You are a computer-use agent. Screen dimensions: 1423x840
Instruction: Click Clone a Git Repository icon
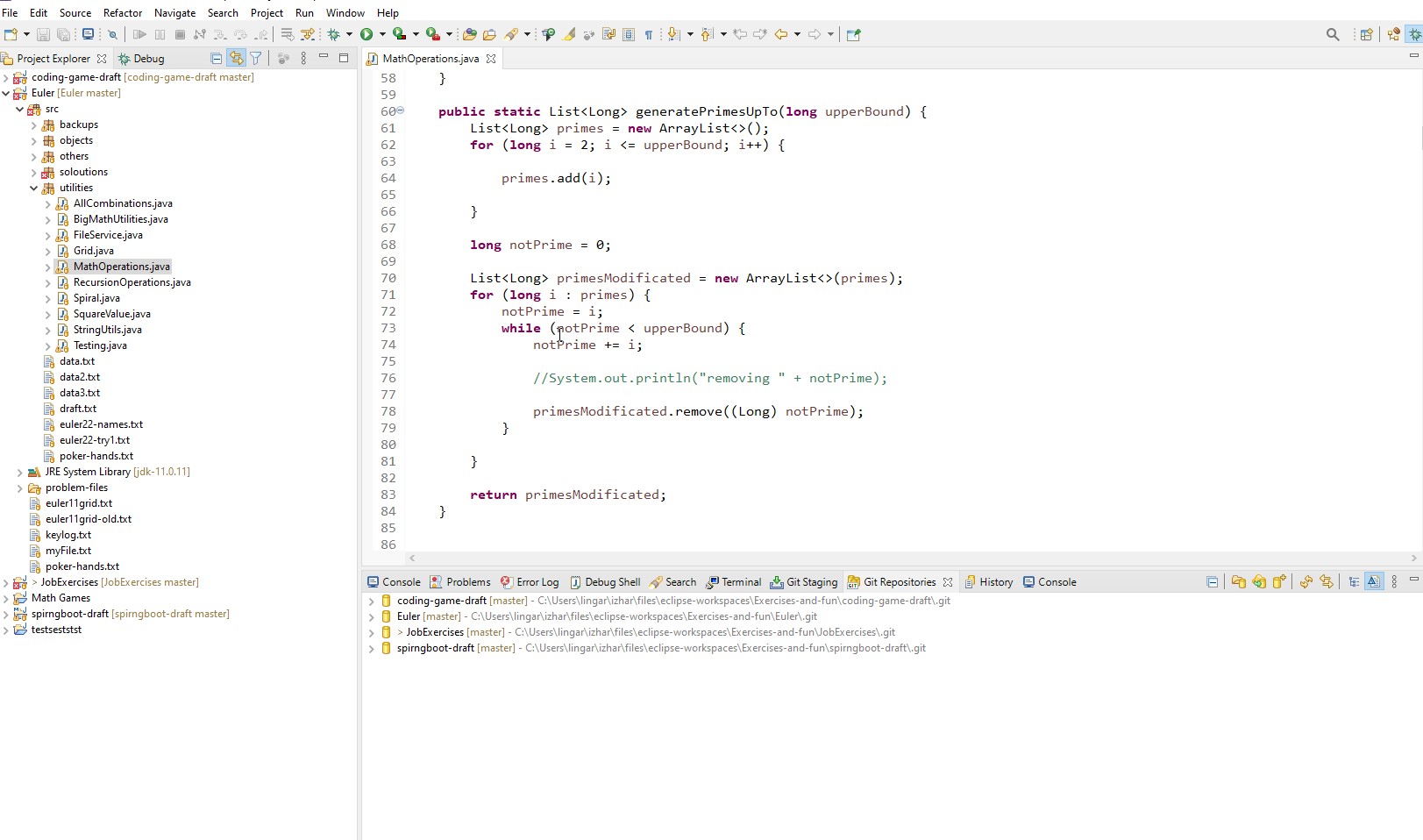click(1259, 582)
